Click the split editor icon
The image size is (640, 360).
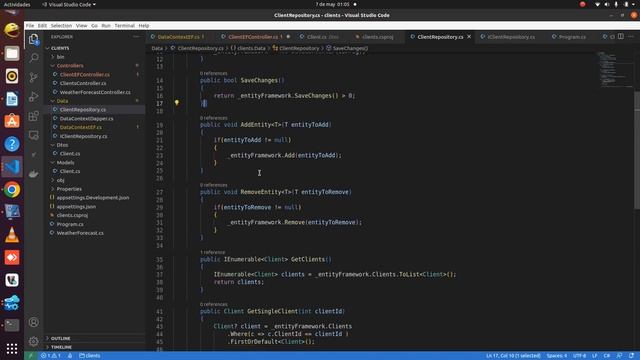tap(621, 37)
